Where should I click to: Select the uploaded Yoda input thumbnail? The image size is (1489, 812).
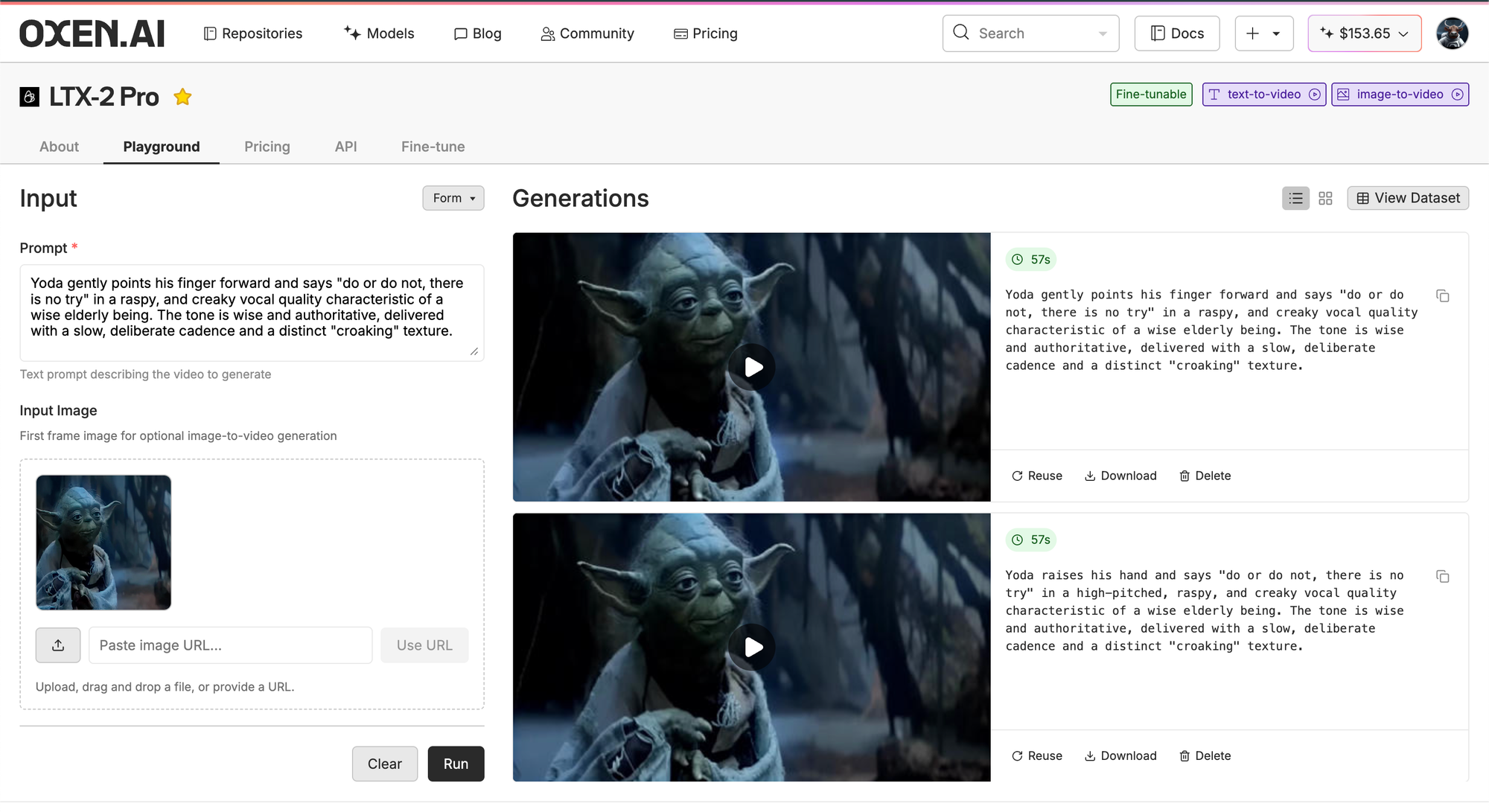click(103, 543)
